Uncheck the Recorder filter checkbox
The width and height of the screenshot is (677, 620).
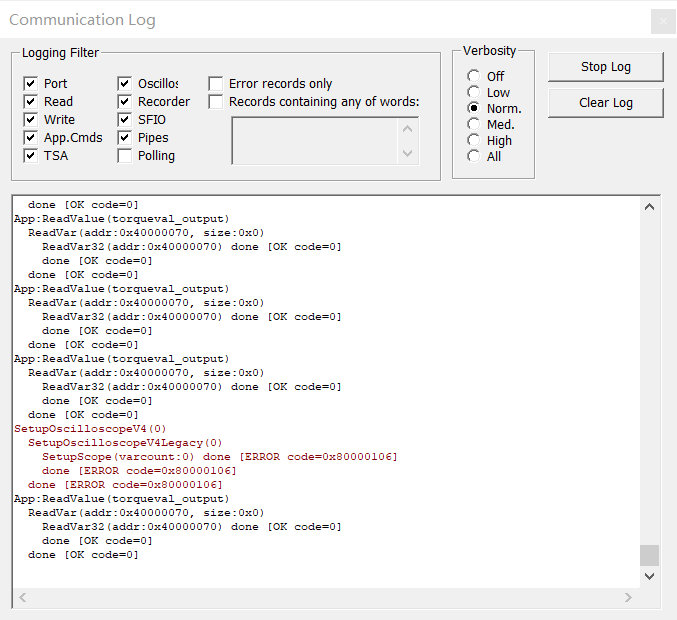125,102
